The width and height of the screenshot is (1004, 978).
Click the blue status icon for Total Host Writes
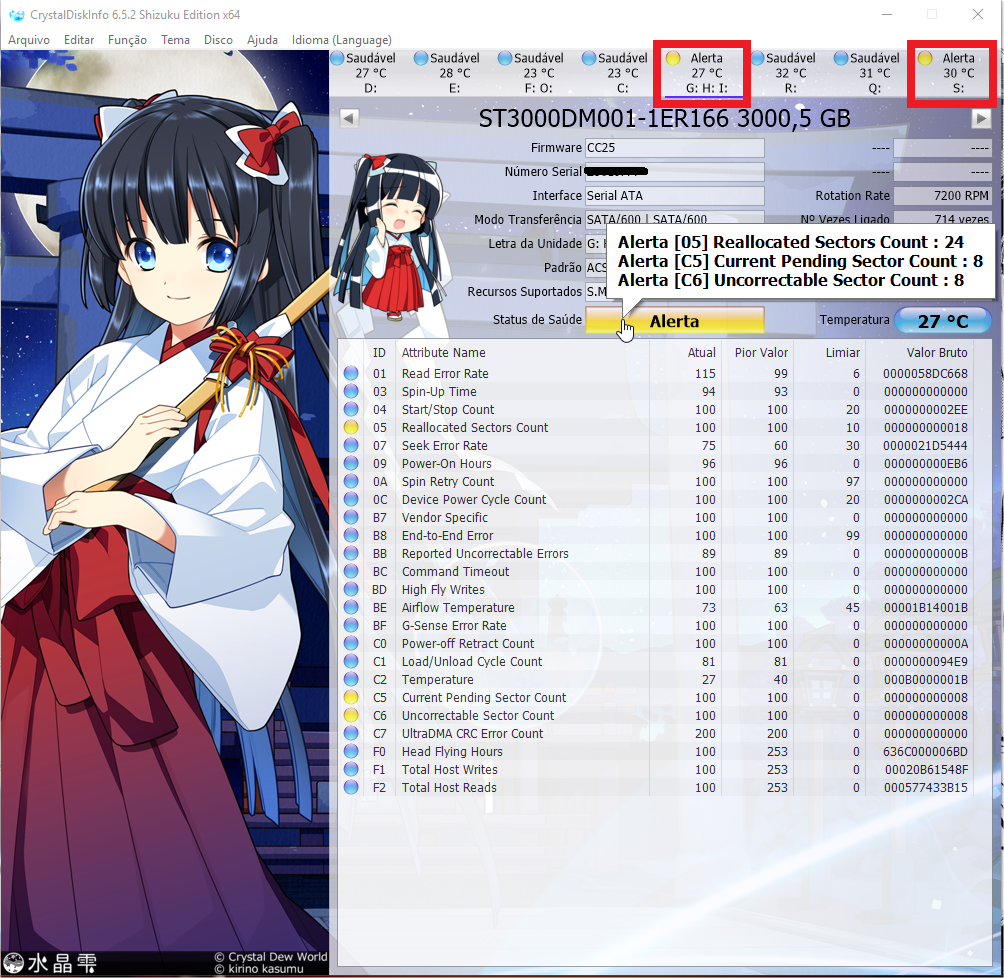(351, 769)
